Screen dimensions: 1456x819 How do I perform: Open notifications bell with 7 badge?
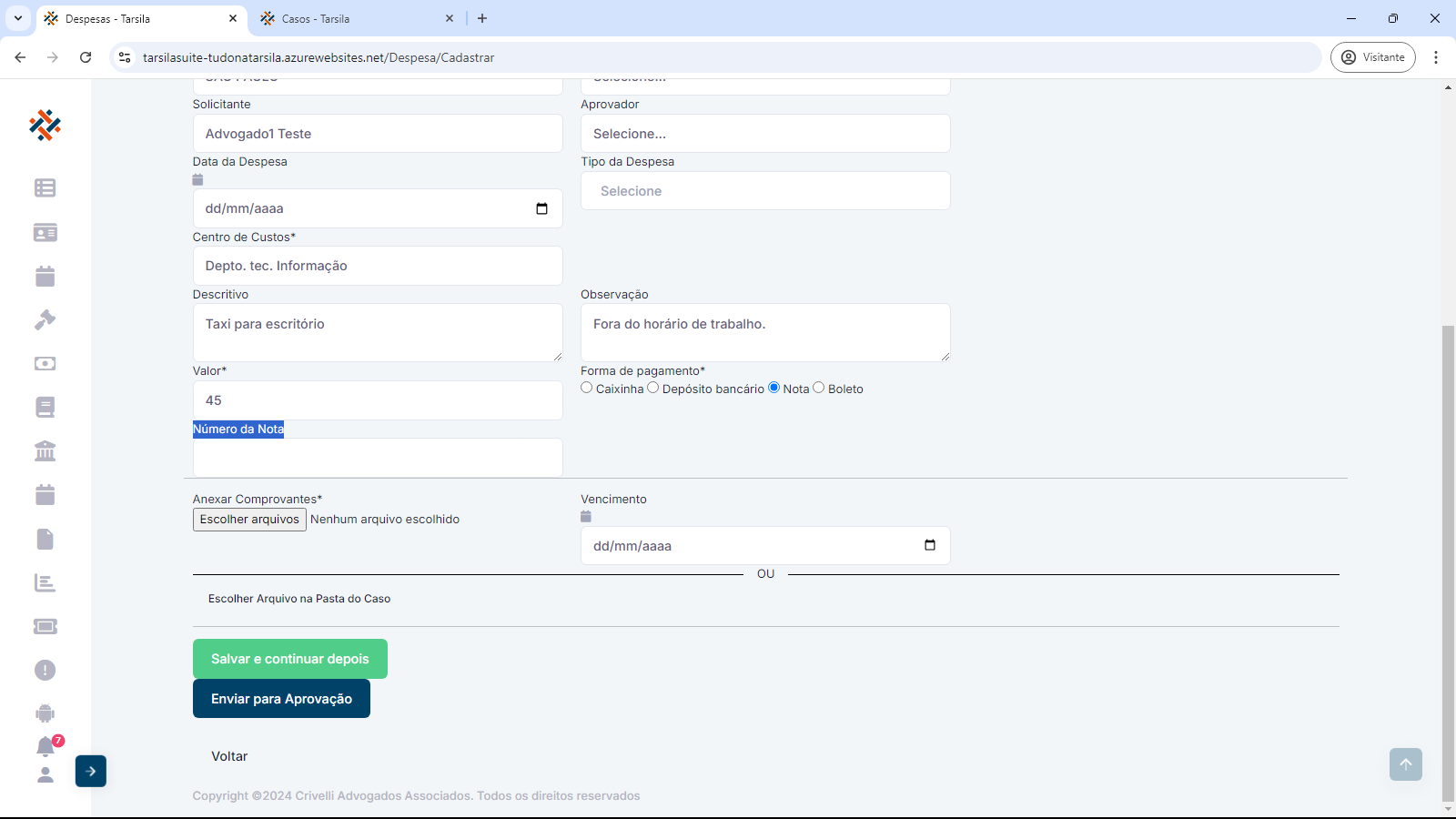[x=45, y=746]
